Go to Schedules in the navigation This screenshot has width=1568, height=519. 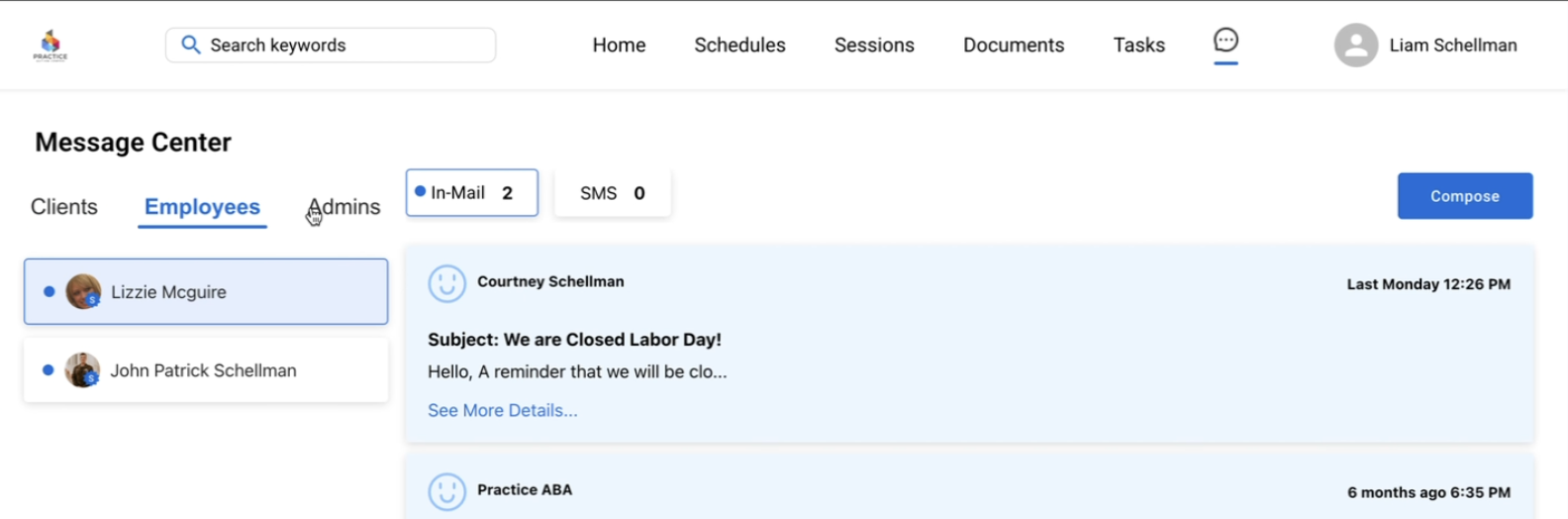pos(739,46)
